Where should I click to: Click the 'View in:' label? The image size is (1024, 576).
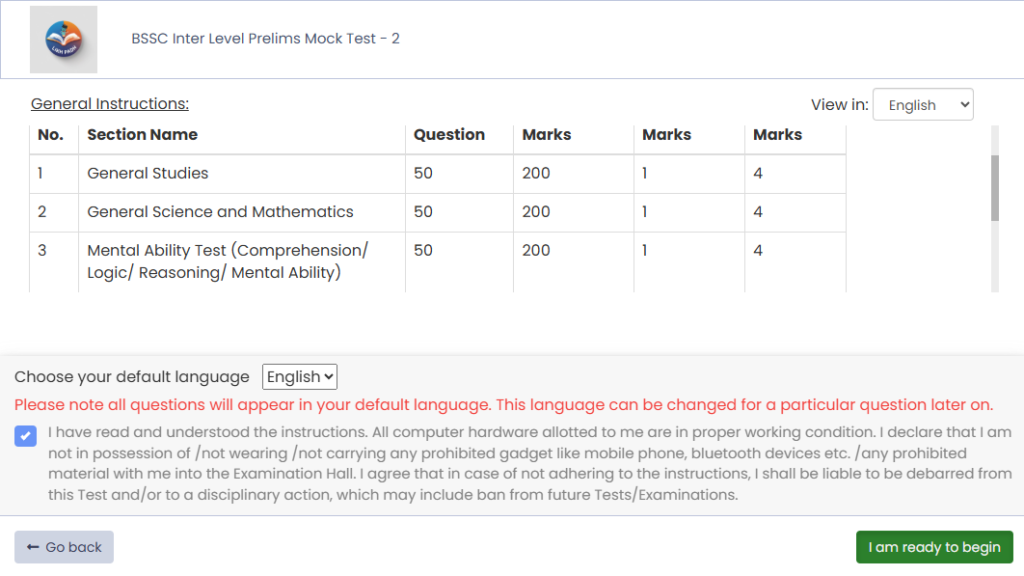(x=839, y=105)
